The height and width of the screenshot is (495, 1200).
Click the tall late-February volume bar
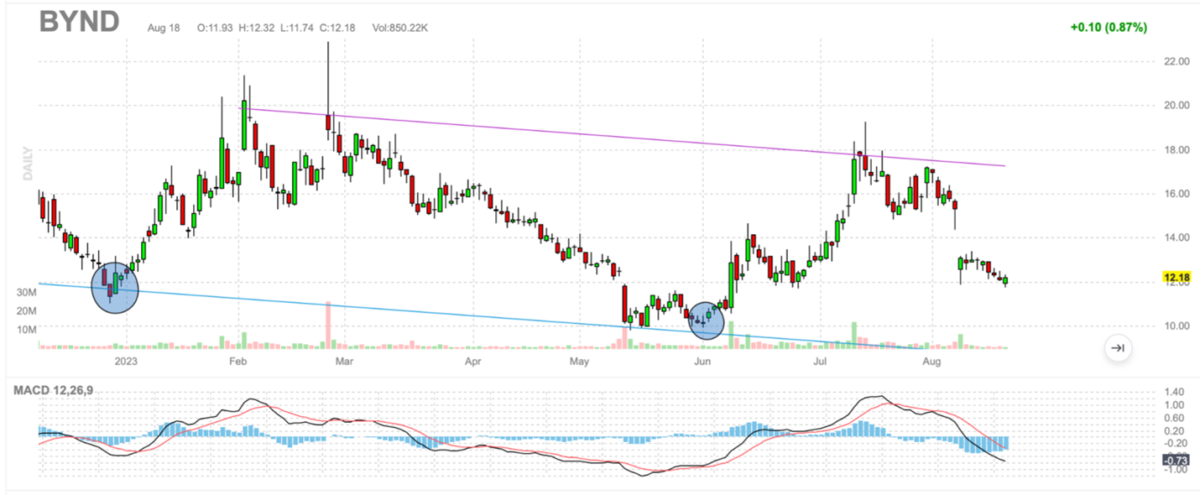(328, 325)
